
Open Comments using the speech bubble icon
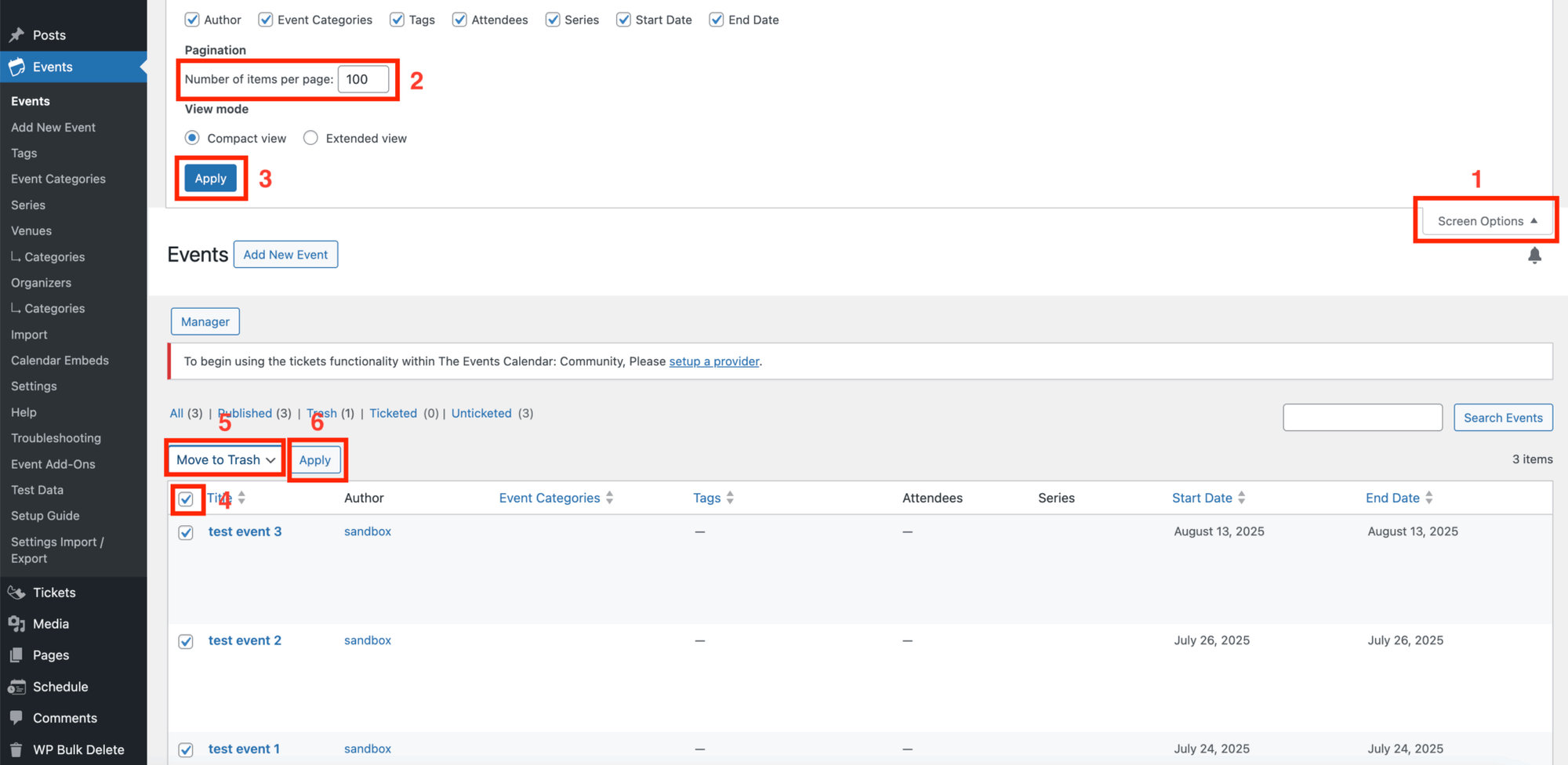pos(17,717)
